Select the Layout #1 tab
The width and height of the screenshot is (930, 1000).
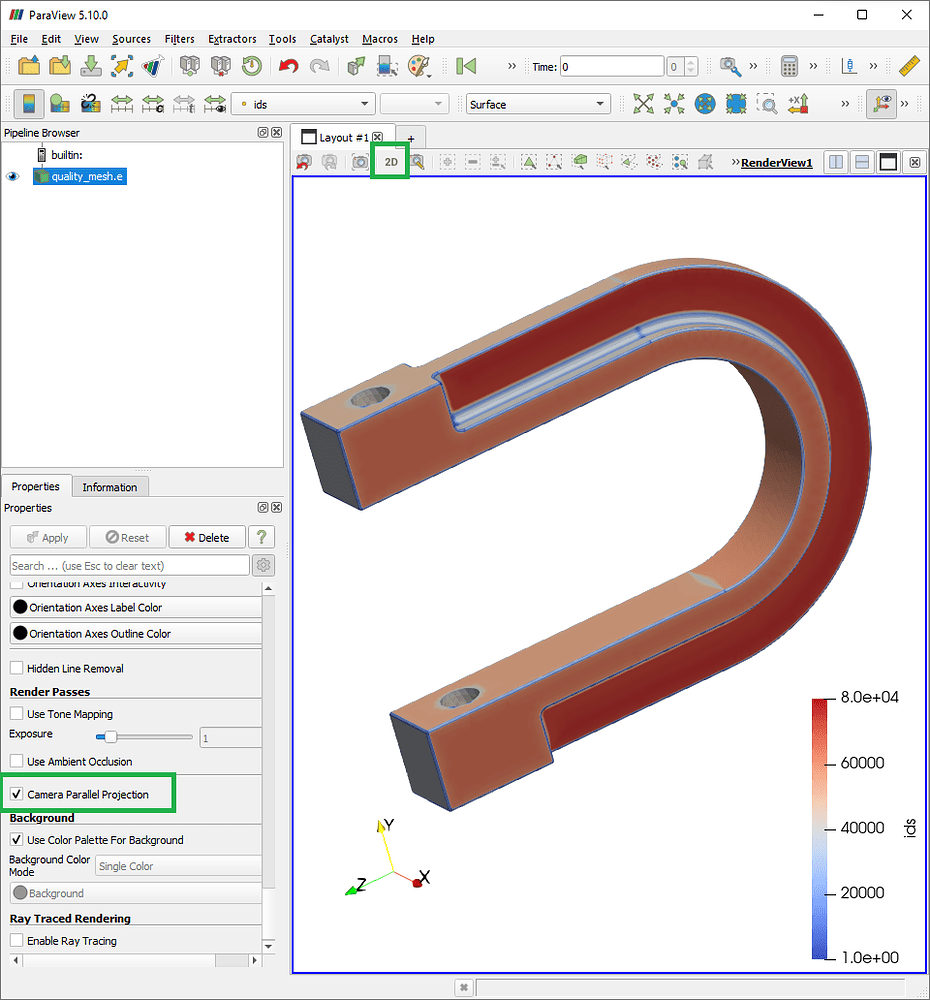click(x=343, y=138)
